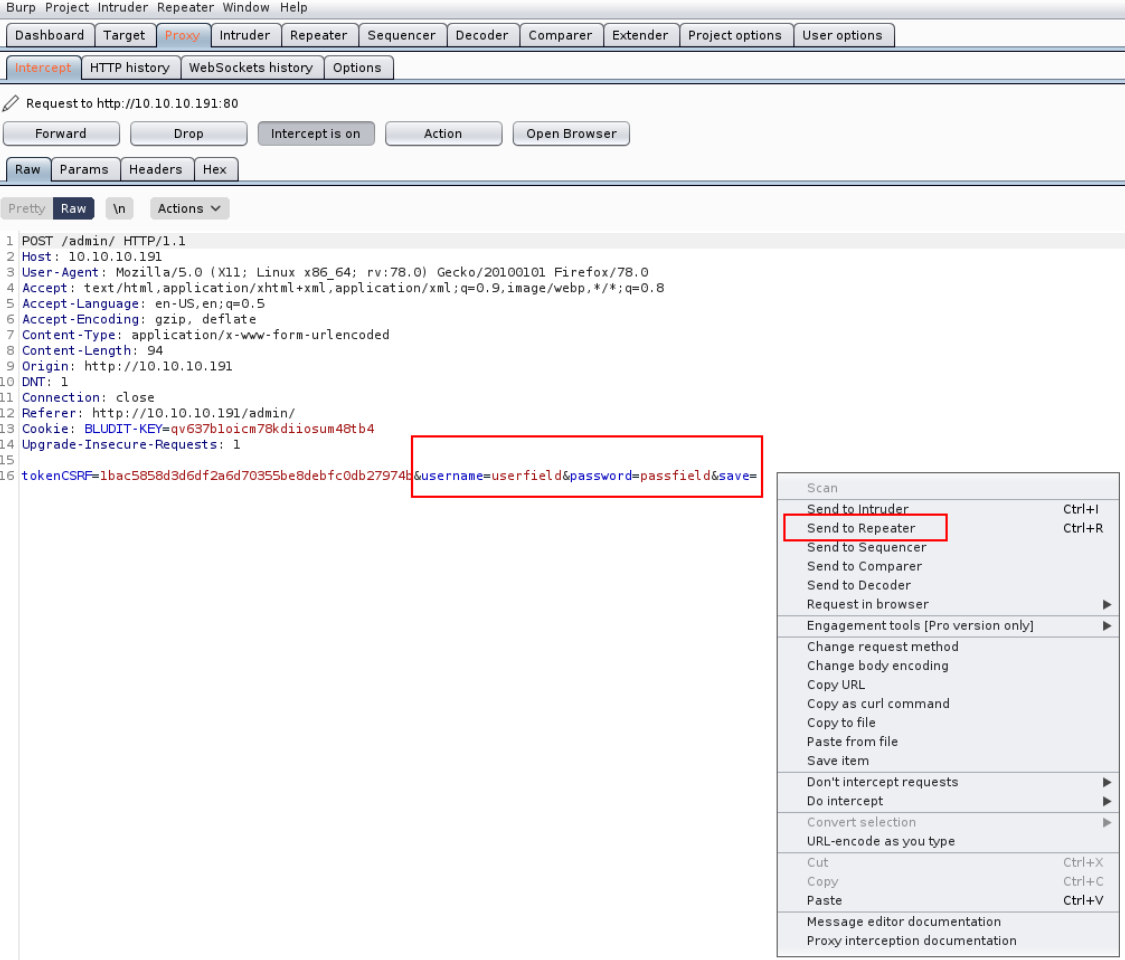
Task: Choose Send to Intruder from context menu
Action: 949,509
